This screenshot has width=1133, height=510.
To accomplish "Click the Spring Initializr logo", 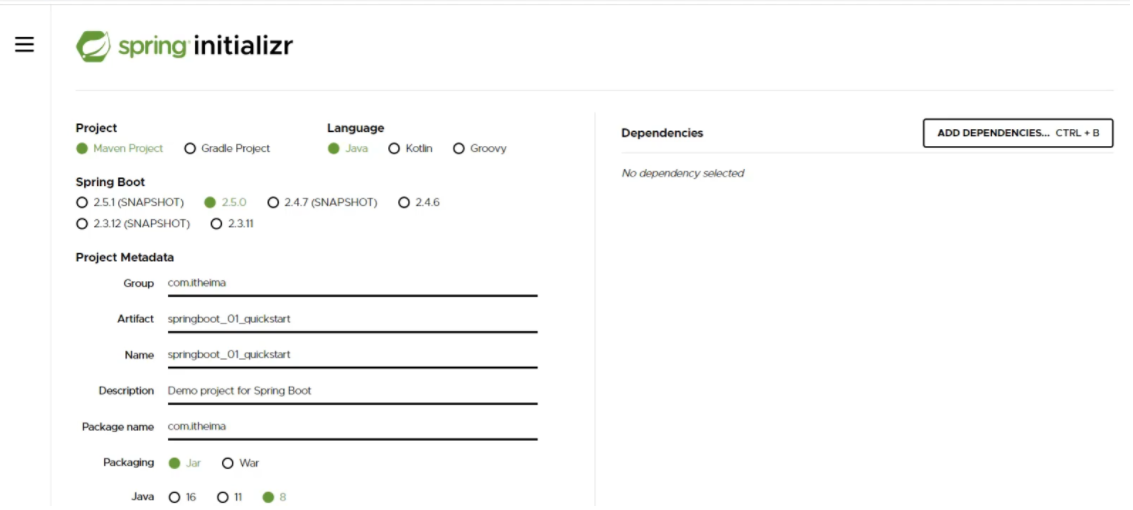I will pos(185,46).
